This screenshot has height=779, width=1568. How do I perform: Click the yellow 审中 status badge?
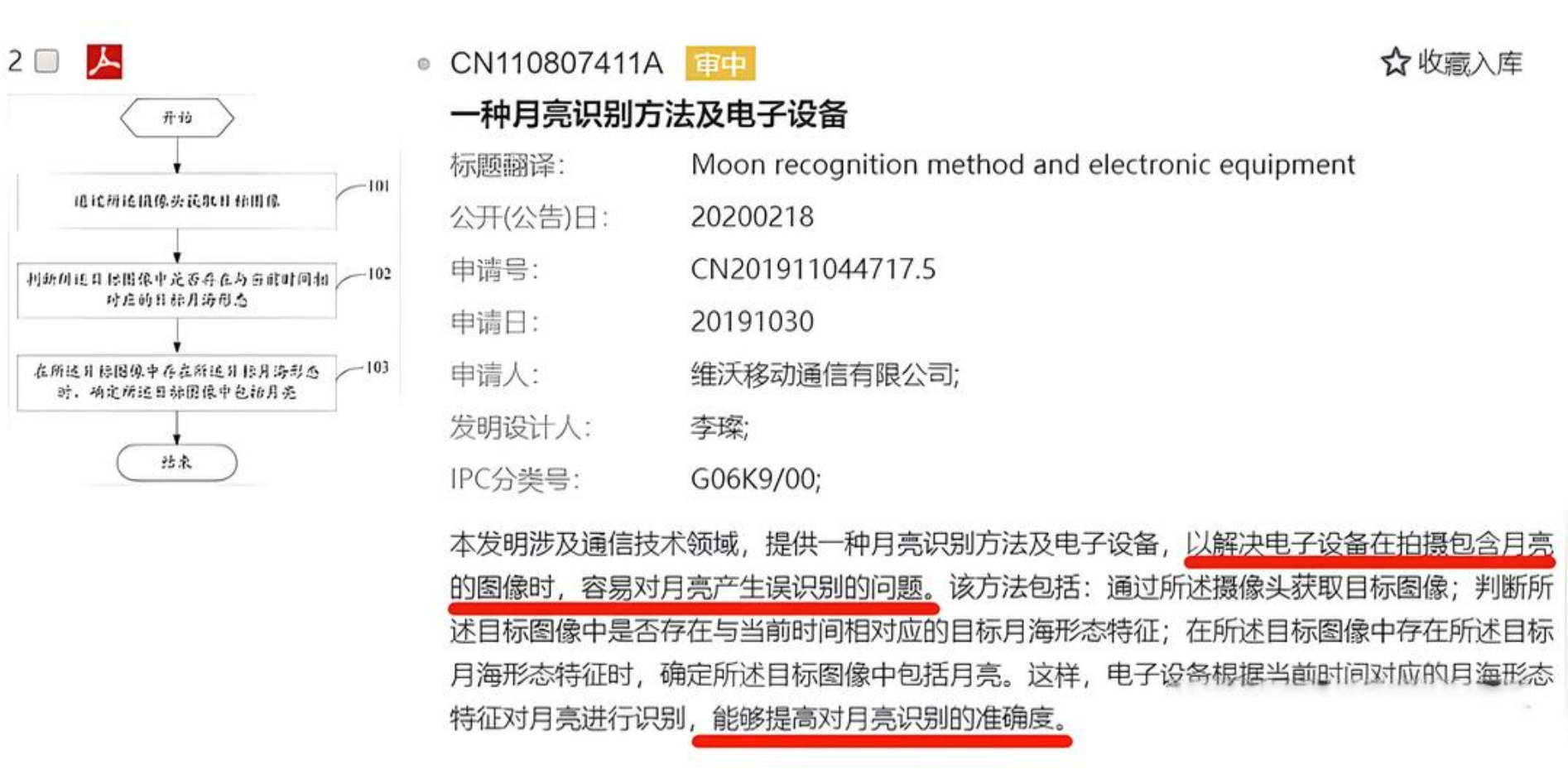point(720,64)
